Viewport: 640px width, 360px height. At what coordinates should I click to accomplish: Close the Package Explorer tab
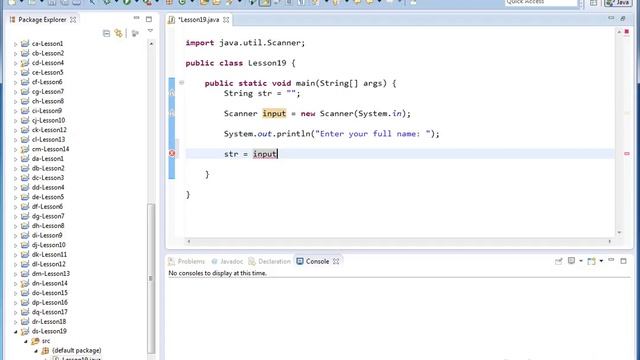tap(73, 20)
